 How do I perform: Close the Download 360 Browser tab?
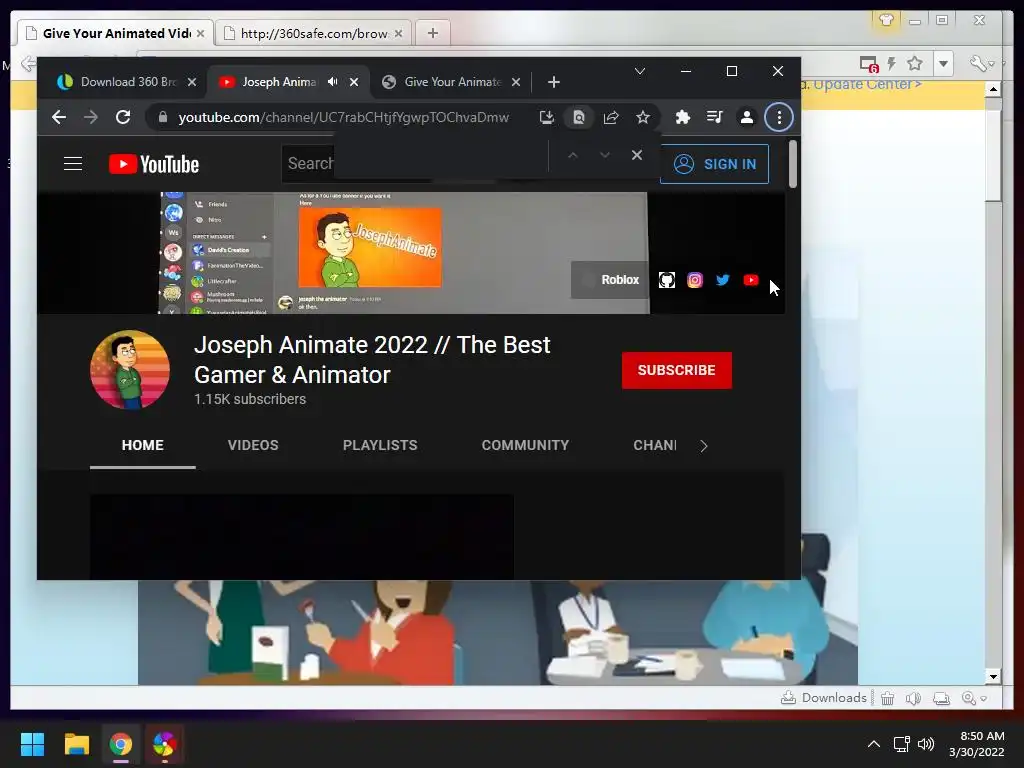click(x=191, y=82)
